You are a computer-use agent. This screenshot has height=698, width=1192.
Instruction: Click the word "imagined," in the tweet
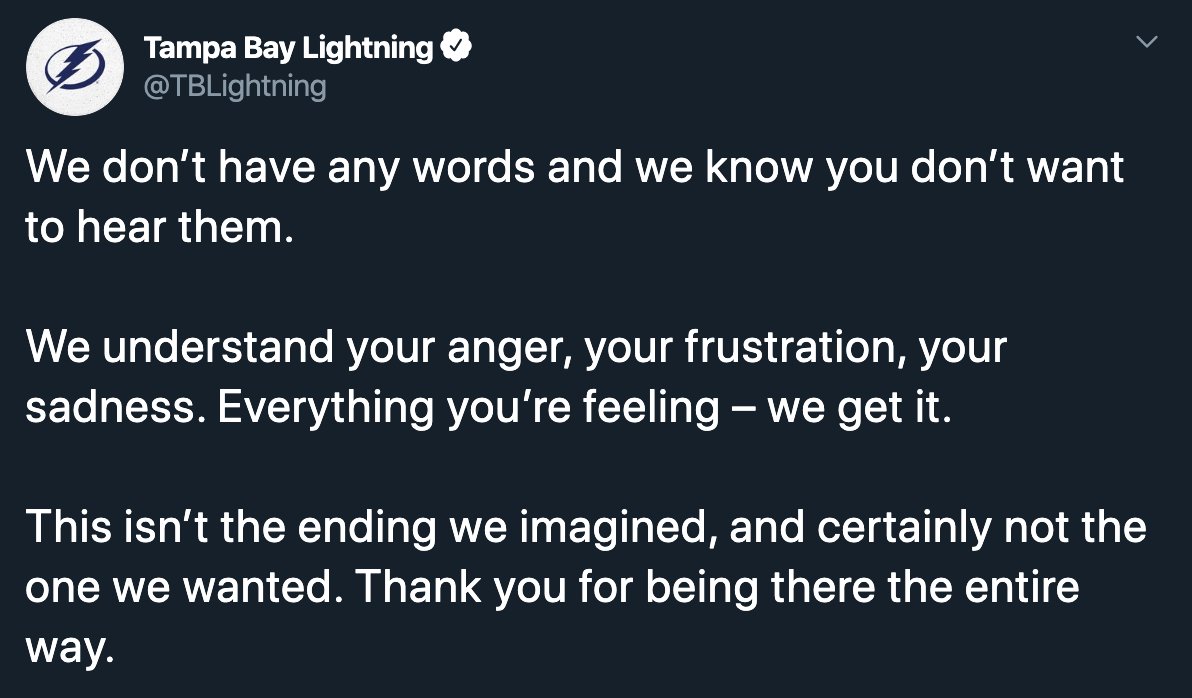point(618,527)
